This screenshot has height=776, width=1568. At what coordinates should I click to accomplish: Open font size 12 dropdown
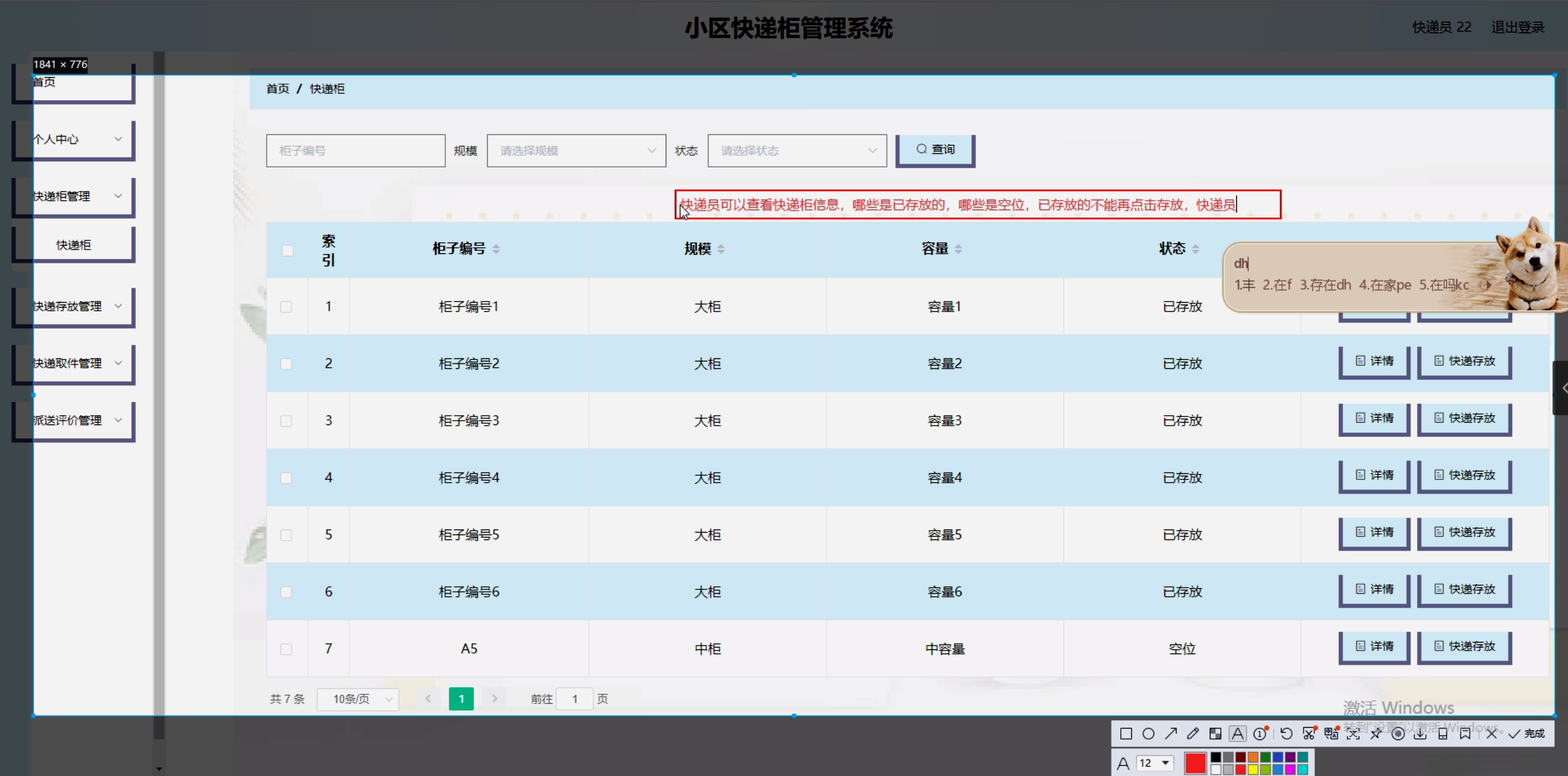(x=1155, y=763)
